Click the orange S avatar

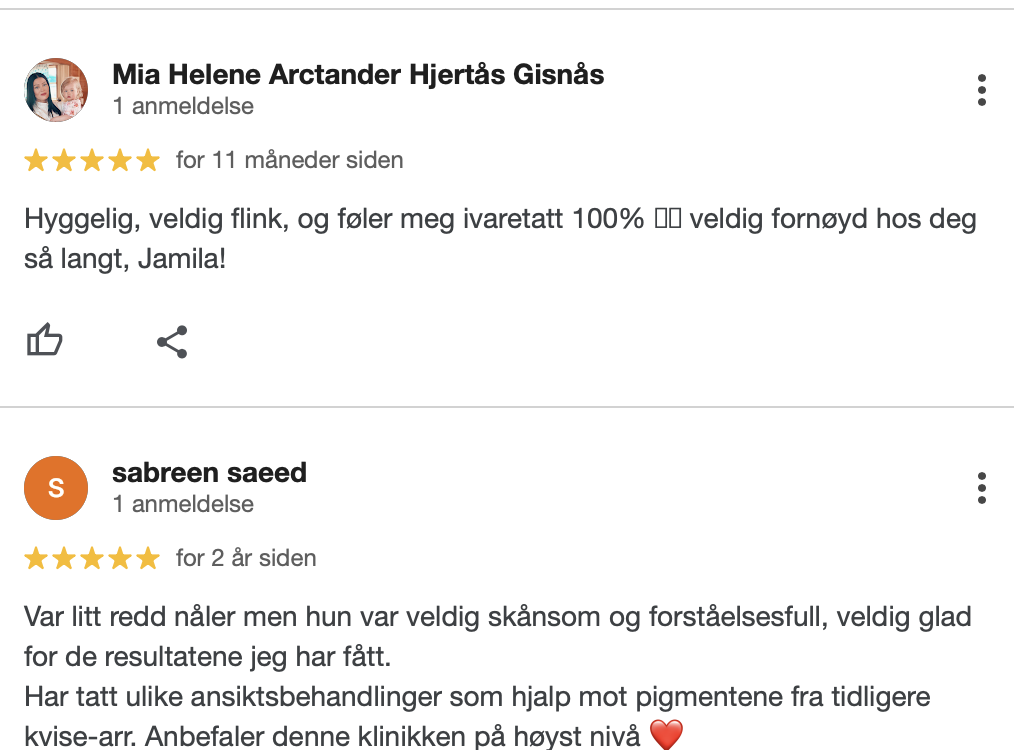click(56, 488)
